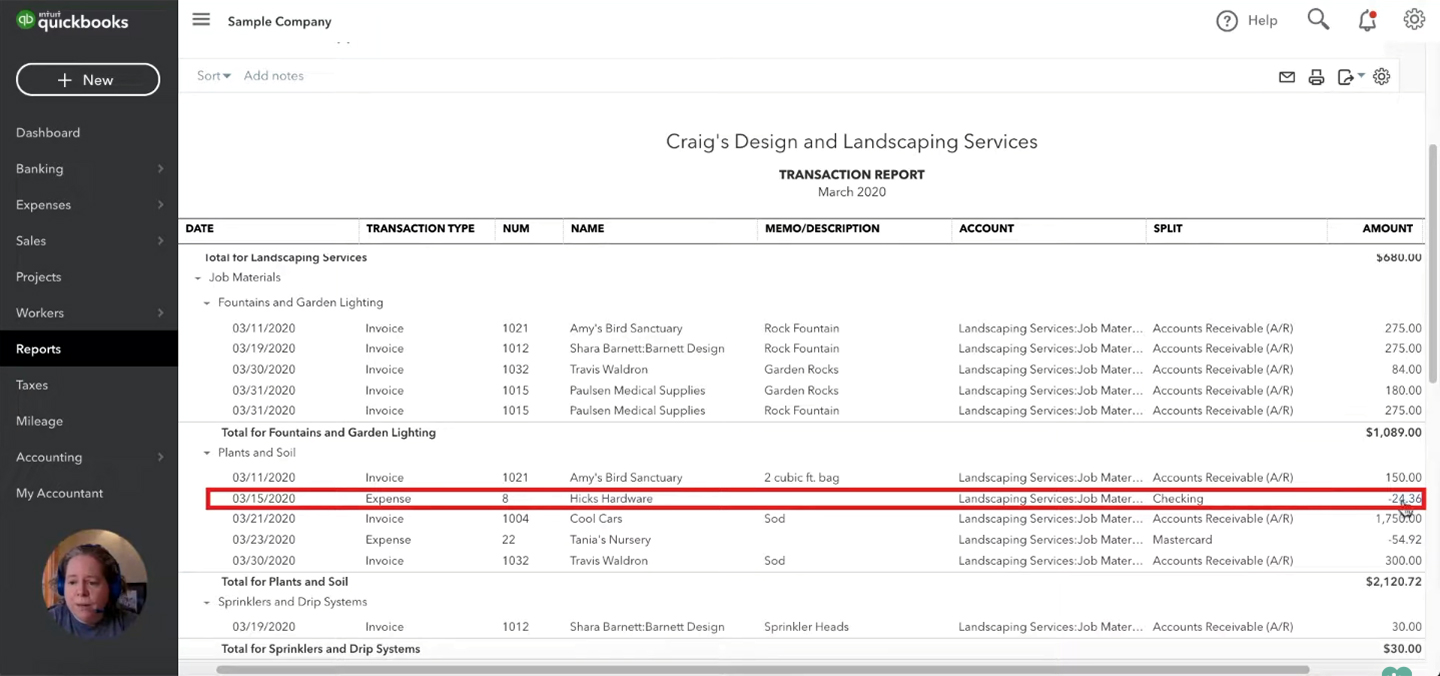Open the Workers menu item
Viewport: 1440px width, 676px height.
coord(40,313)
